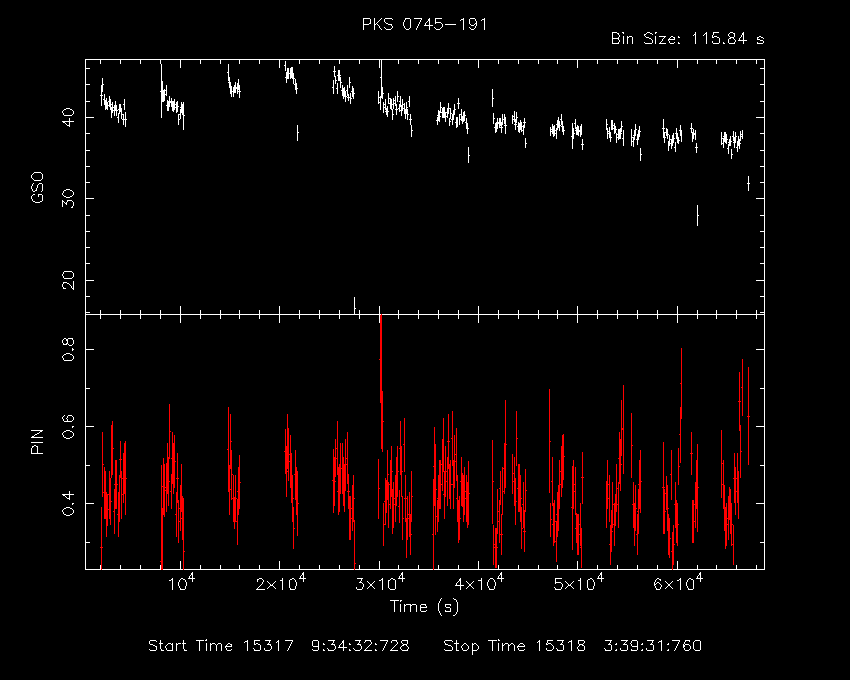Select the Stop Time 15318 3:39:31:760 text
The height and width of the screenshot is (680, 850).
click(572, 646)
